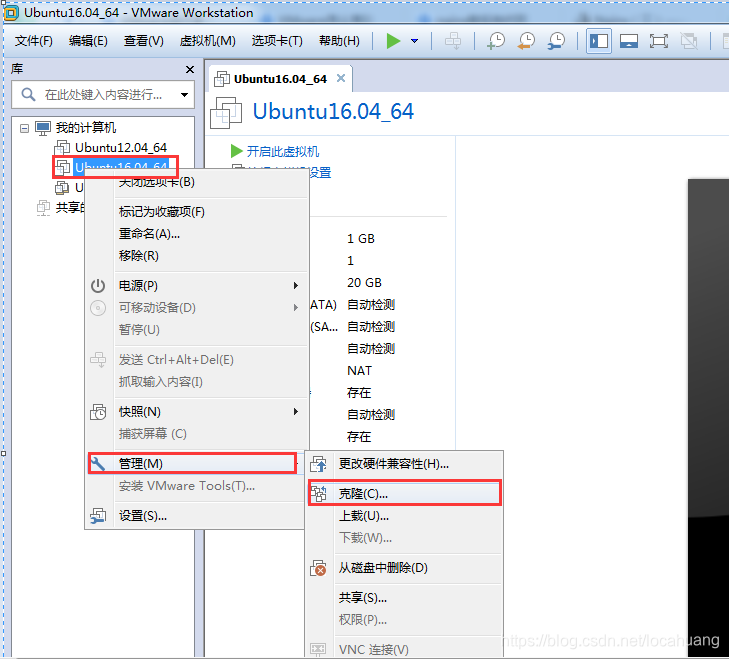Select 我的计算机 in the library tree

click(x=86, y=127)
